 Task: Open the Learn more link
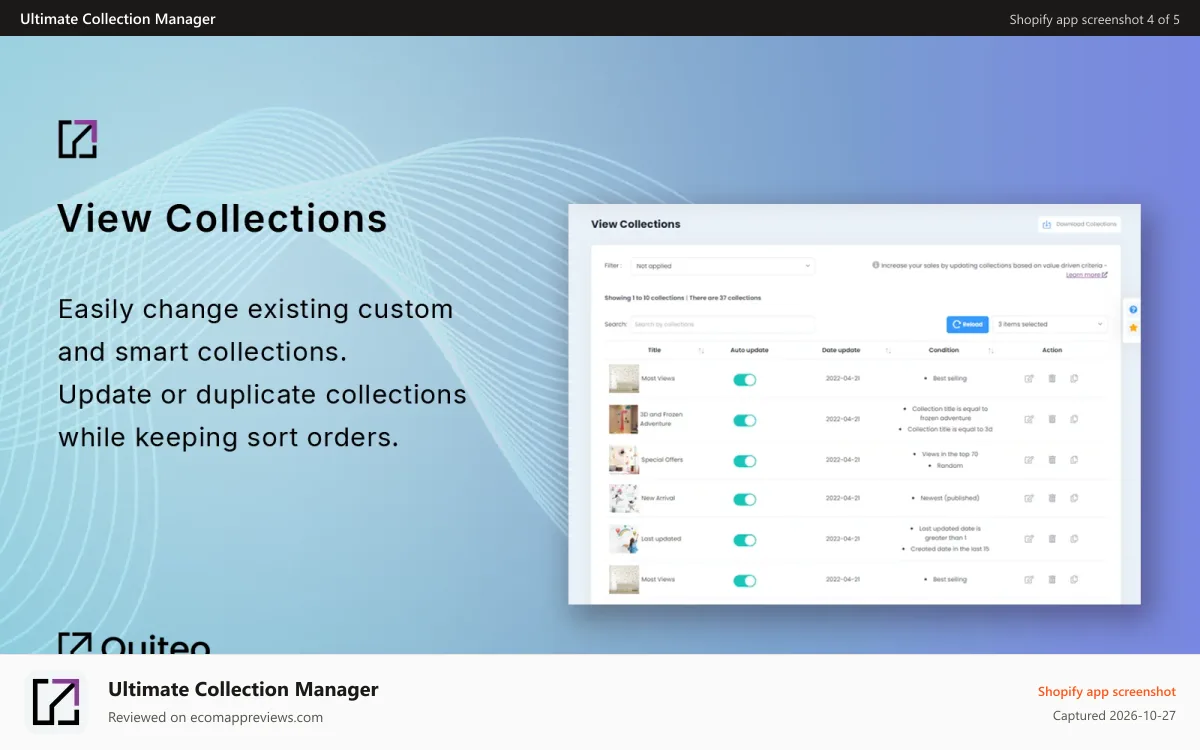click(1086, 274)
